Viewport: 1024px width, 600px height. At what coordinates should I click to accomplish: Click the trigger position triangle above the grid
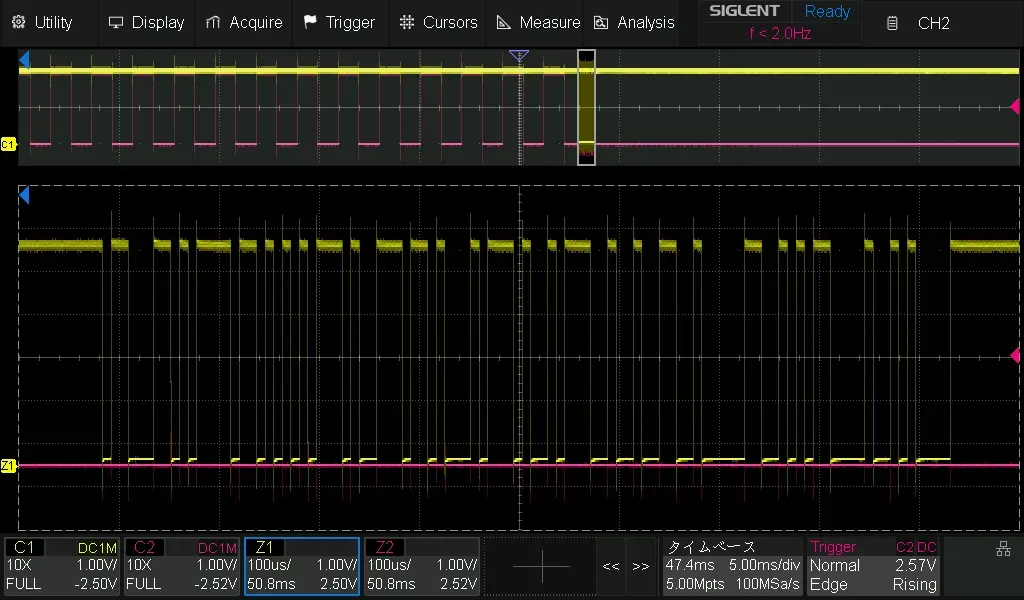coord(519,57)
